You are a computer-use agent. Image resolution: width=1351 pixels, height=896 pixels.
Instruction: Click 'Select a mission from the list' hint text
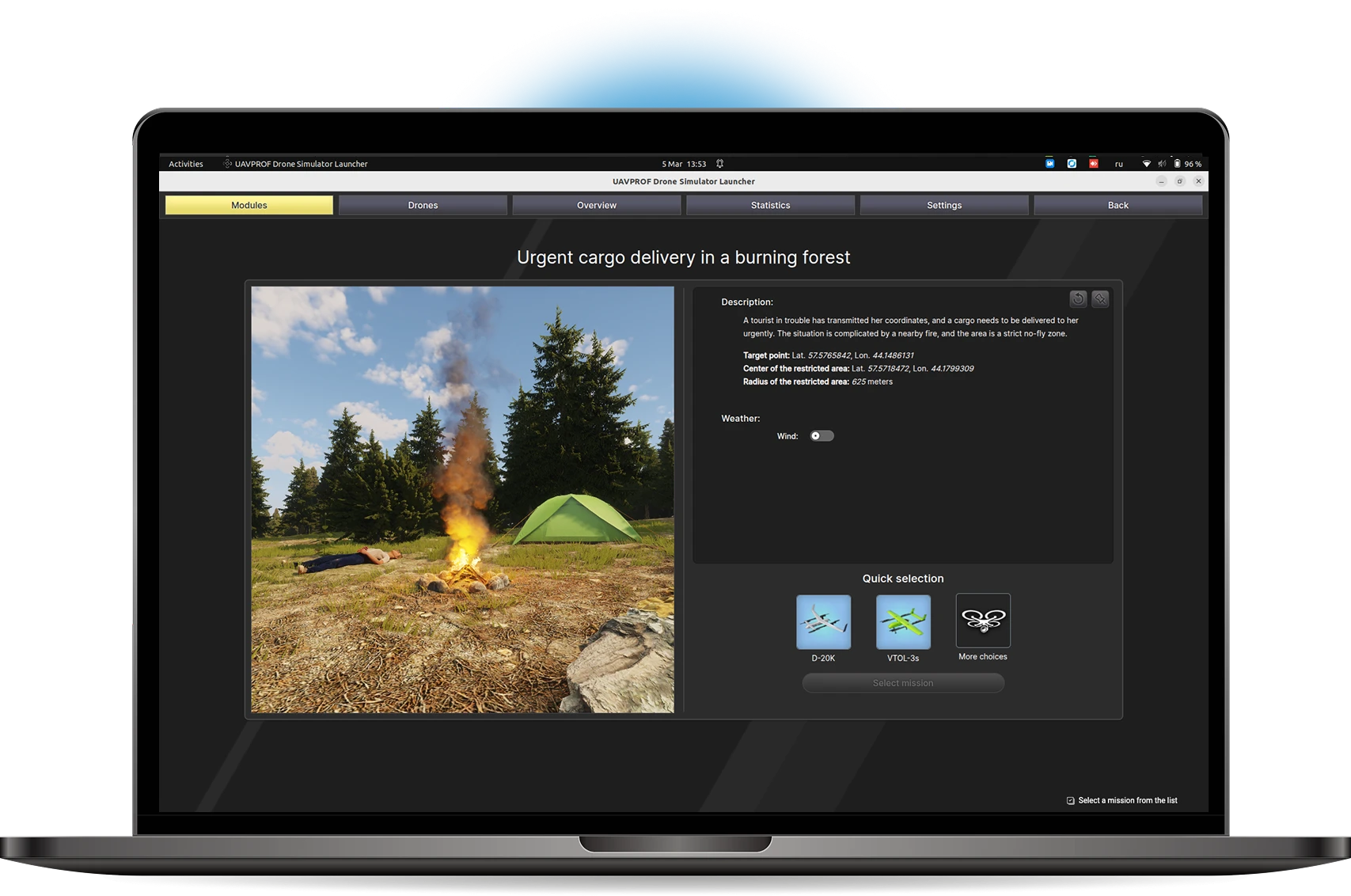pyautogui.click(x=1128, y=801)
